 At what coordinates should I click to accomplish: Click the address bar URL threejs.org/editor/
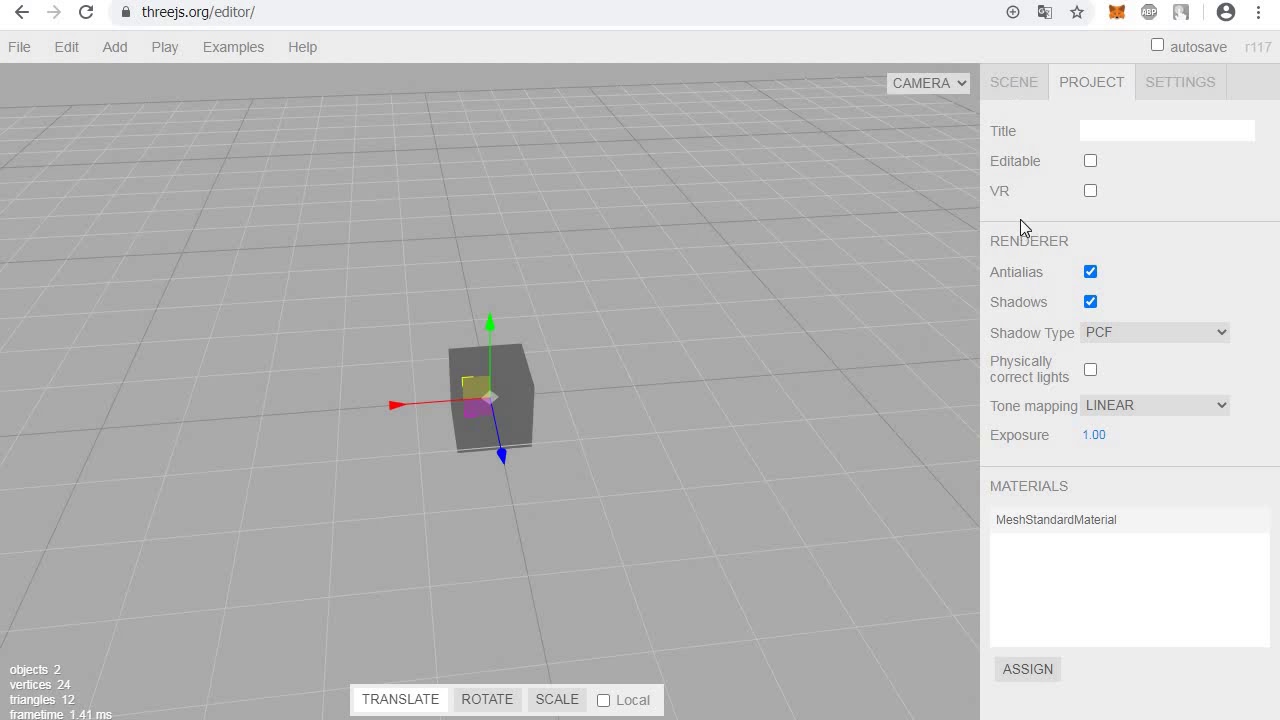click(x=198, y=12)
